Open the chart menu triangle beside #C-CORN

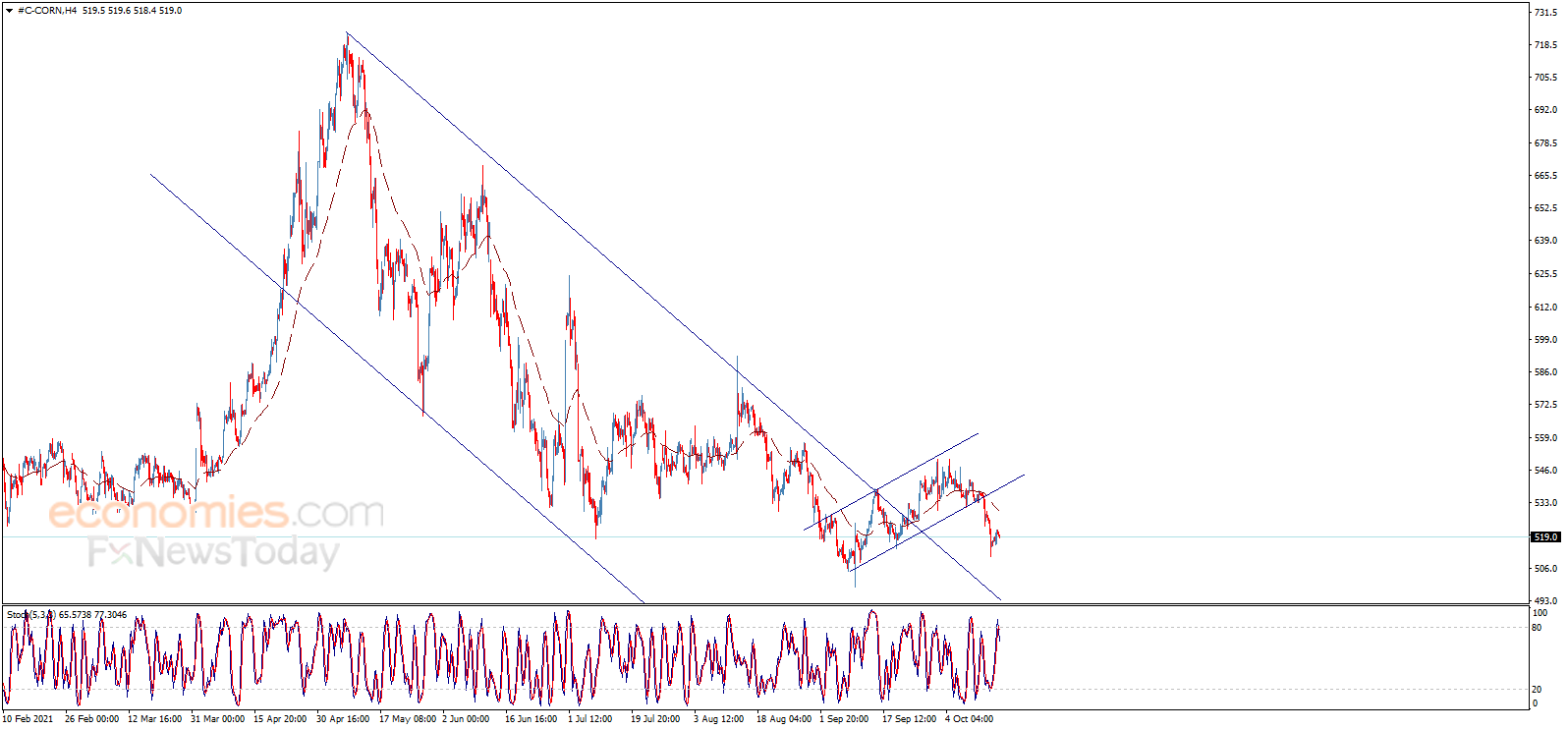9,11
